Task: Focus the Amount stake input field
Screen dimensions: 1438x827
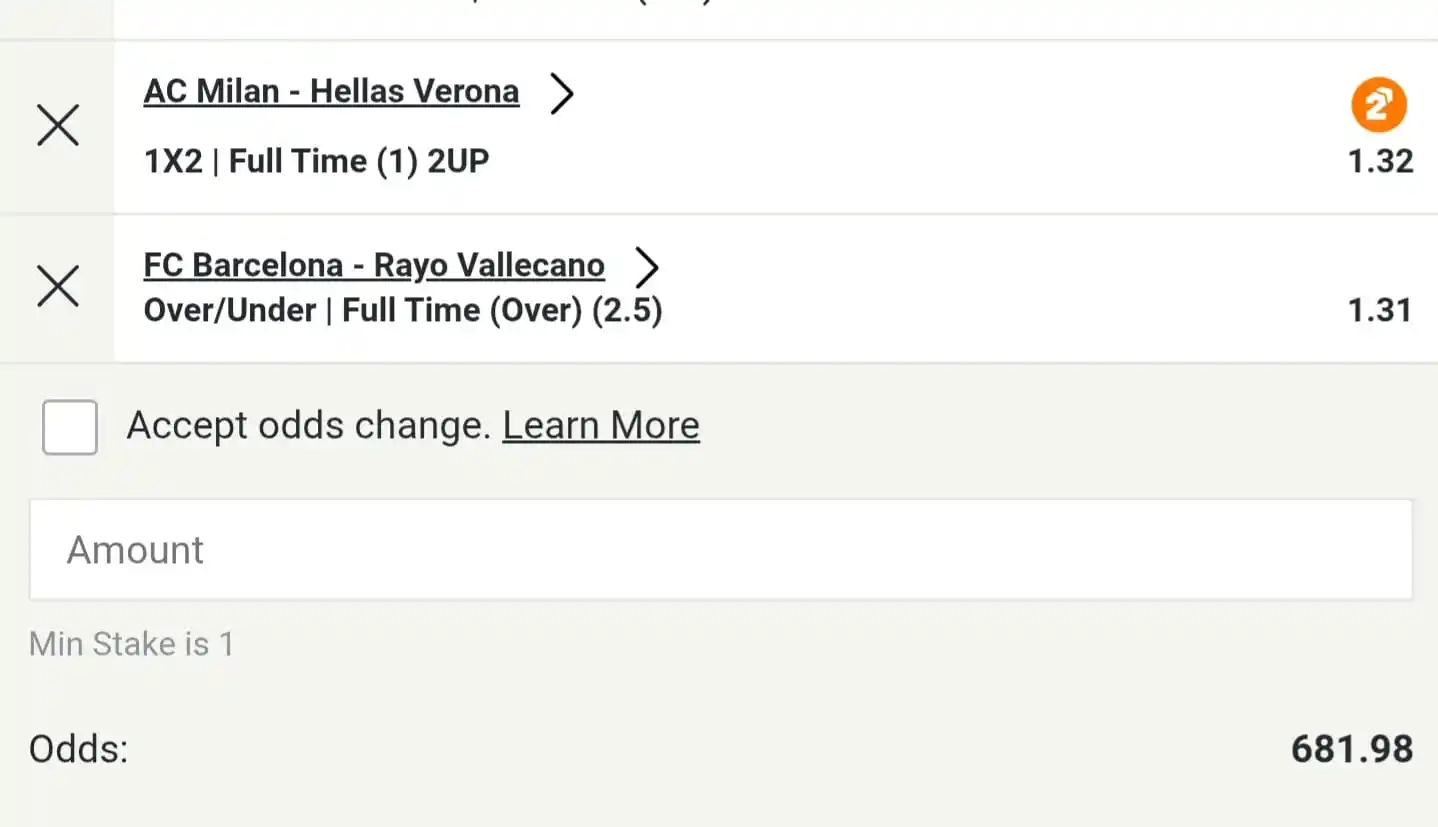Action: 720,550
